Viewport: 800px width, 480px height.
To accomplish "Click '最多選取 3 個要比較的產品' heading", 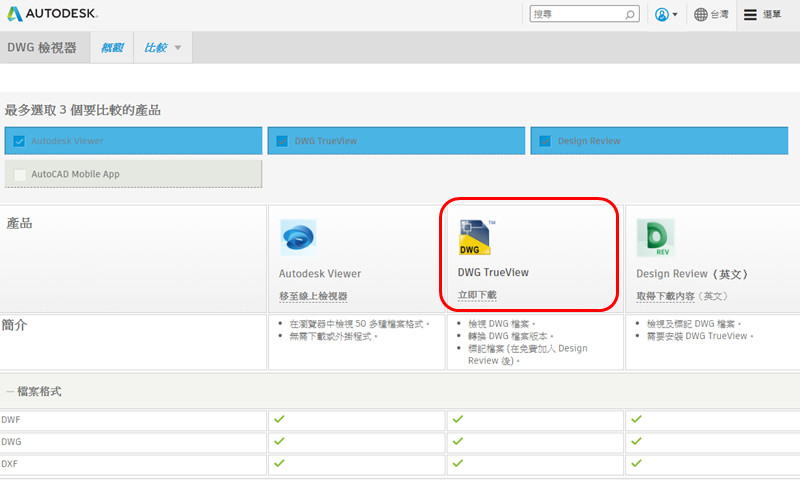I will pyautogui.click(x=83, y=110).
